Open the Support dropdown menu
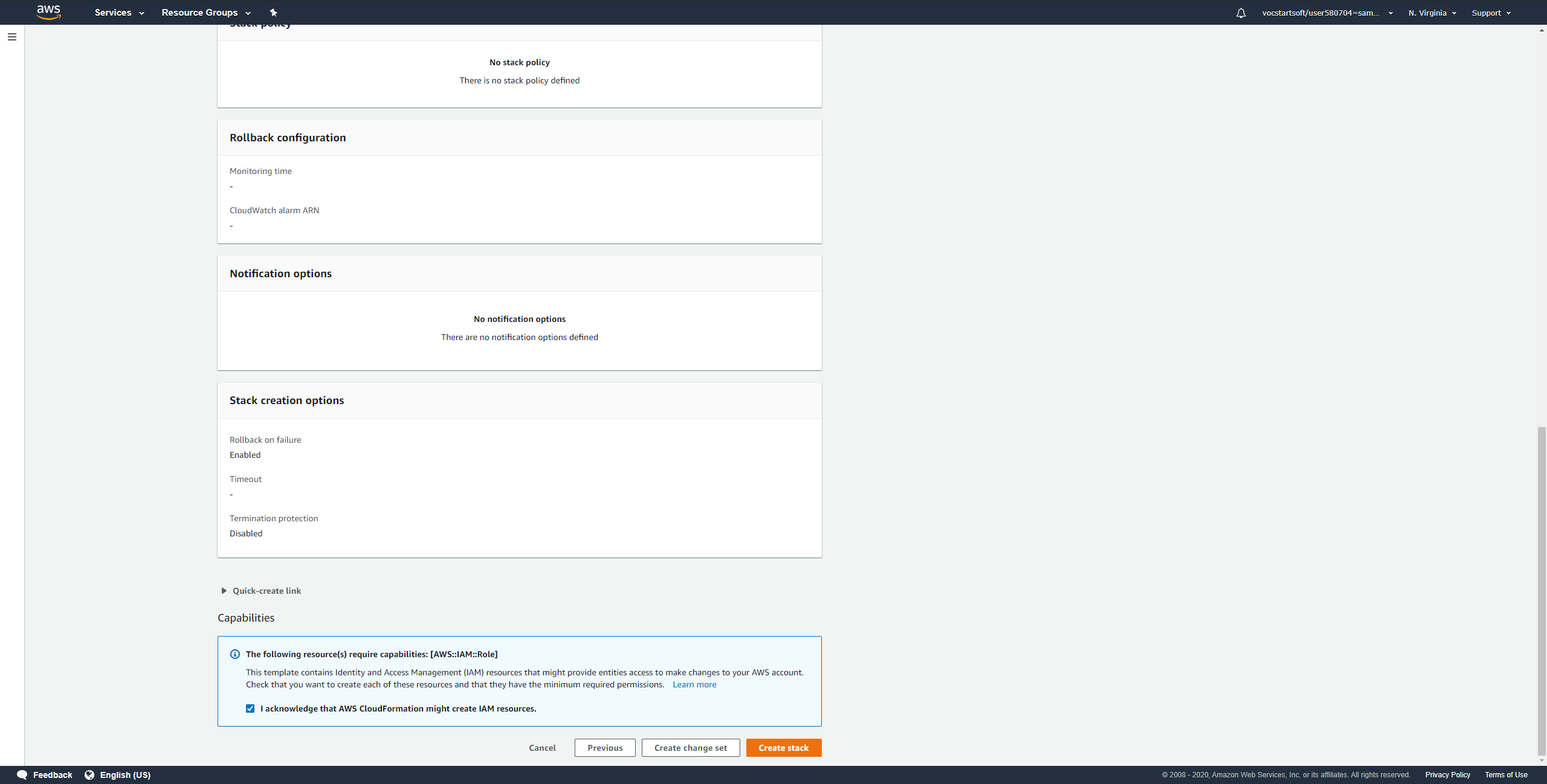Image resolution: width=1547 pixels, height=784 pixels. pyautogui.click(x=1491, y=13)
